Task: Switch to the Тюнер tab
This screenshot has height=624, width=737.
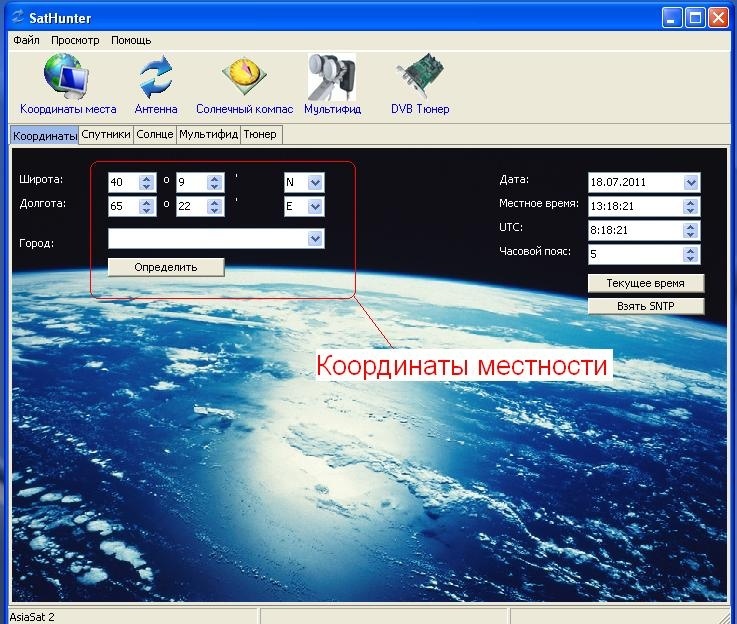Action: (260, 134)
